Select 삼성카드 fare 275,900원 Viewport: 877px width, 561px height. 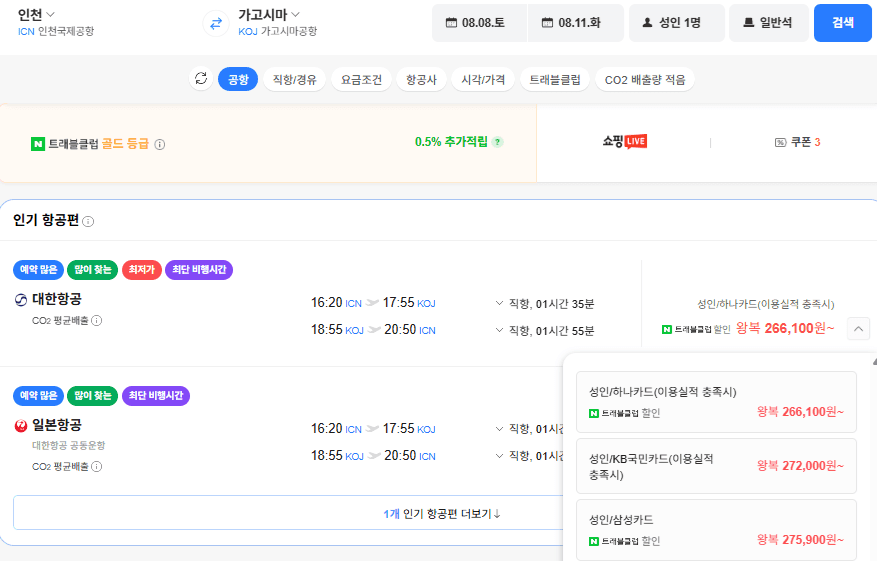pyautogui.click(x=716, y=530)
